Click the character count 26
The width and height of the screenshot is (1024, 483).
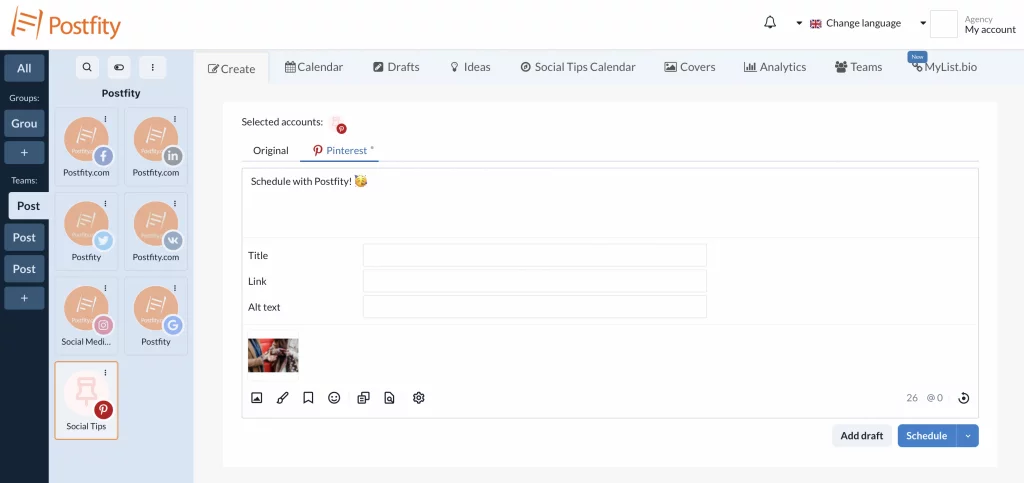pyautogui.click(x=912, y=397)
